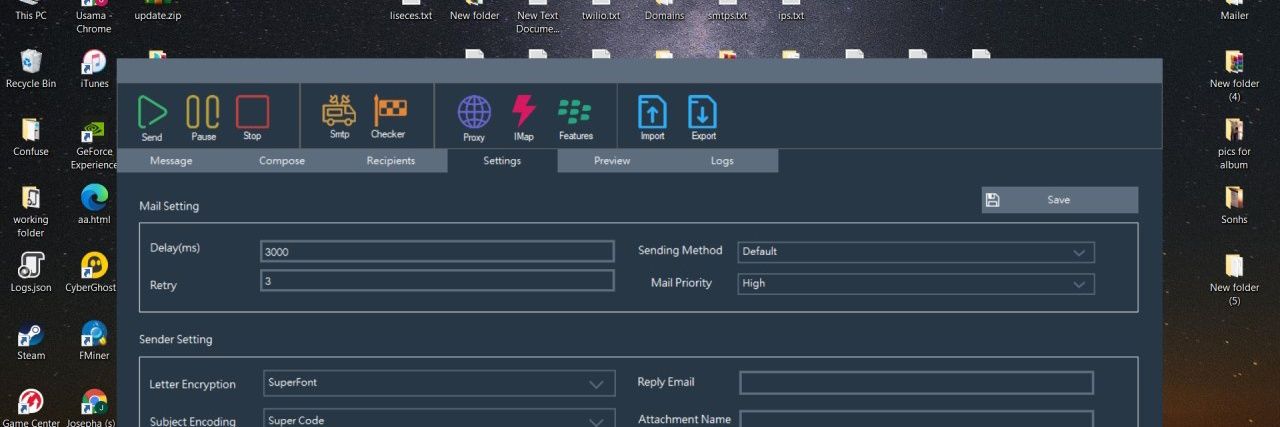This screenshot has height=427, width=1280.
Task: Switch to the Message tab
Action: click(x=171, y=160)
